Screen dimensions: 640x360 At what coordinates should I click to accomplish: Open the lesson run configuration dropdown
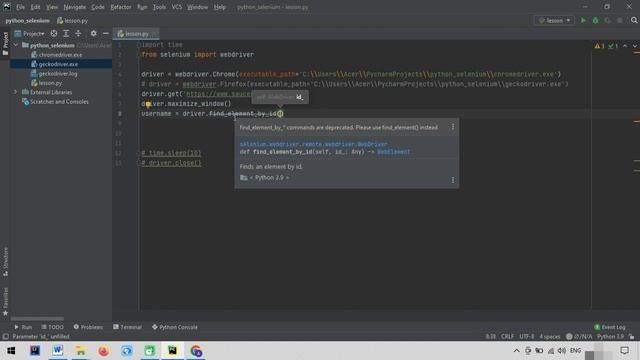pos(554,20)
